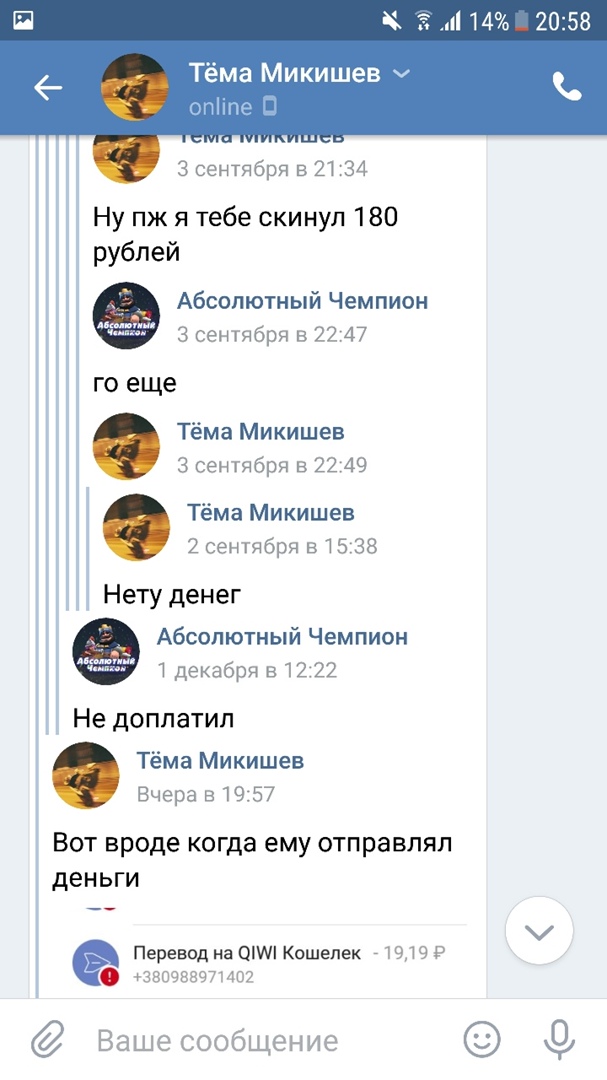This screenshot has width=607, height=1080.
Task: Expand the chat options chevron beside name
Action: coord(401,73)
